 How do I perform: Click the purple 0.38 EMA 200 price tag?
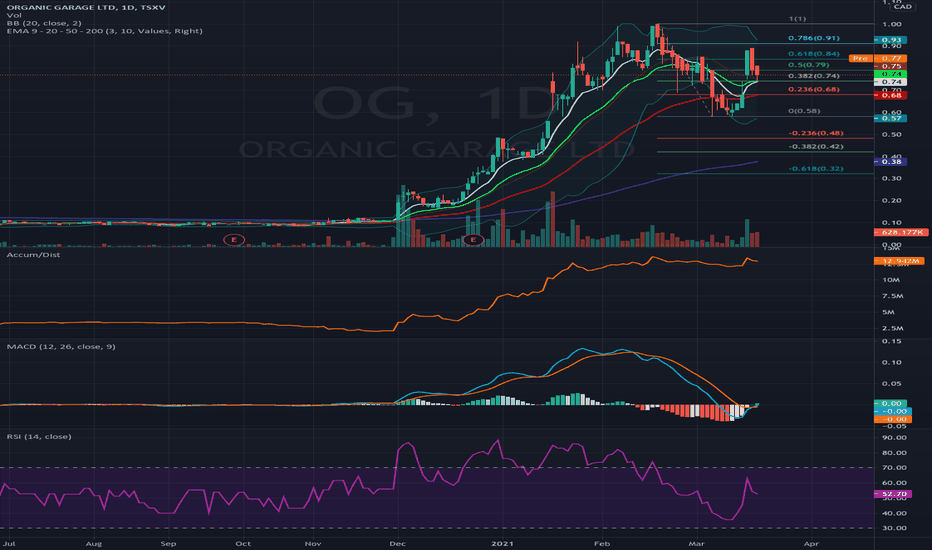(890, 162)
